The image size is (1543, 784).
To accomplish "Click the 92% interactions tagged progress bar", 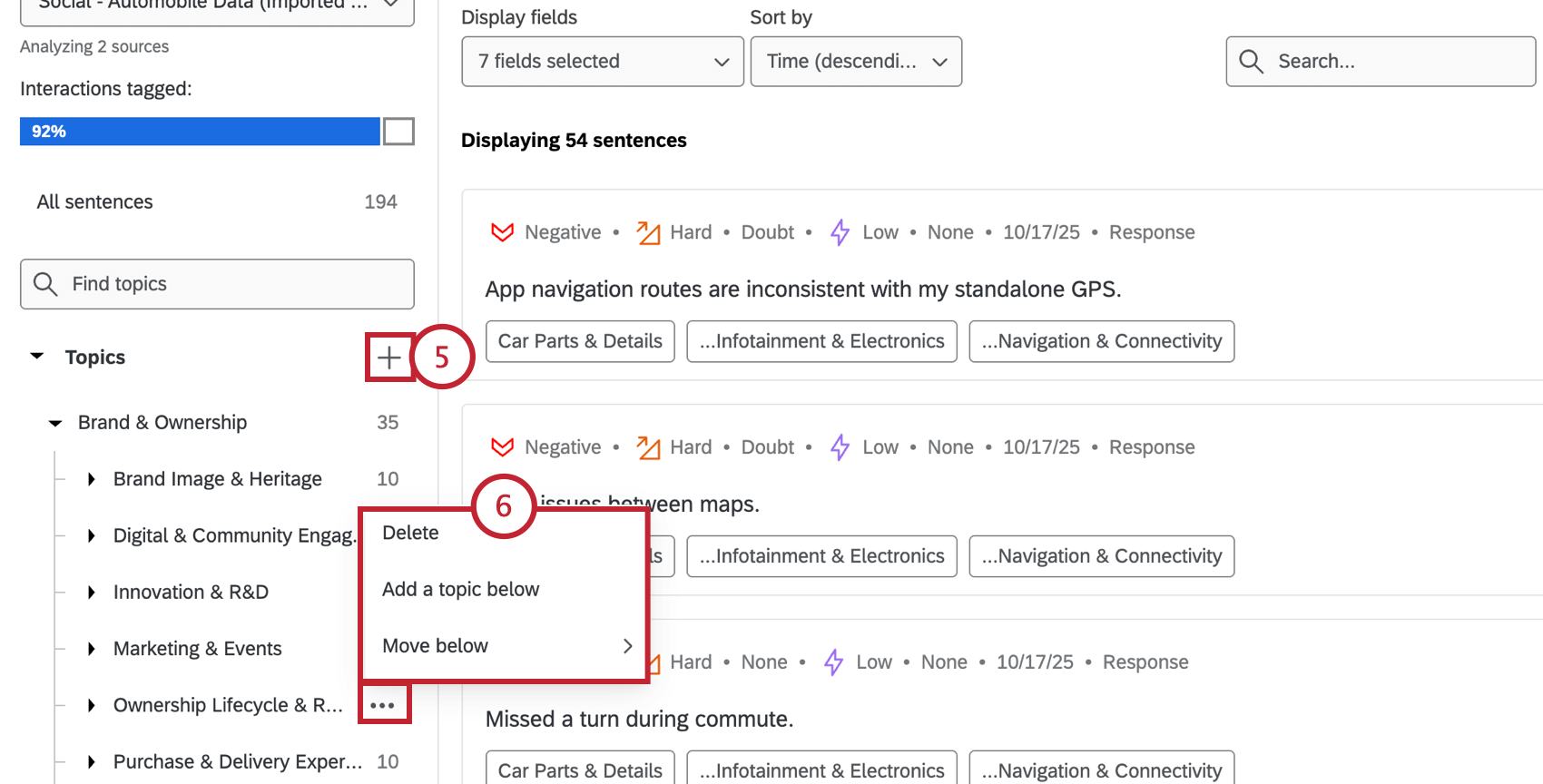I will point(200,131).
